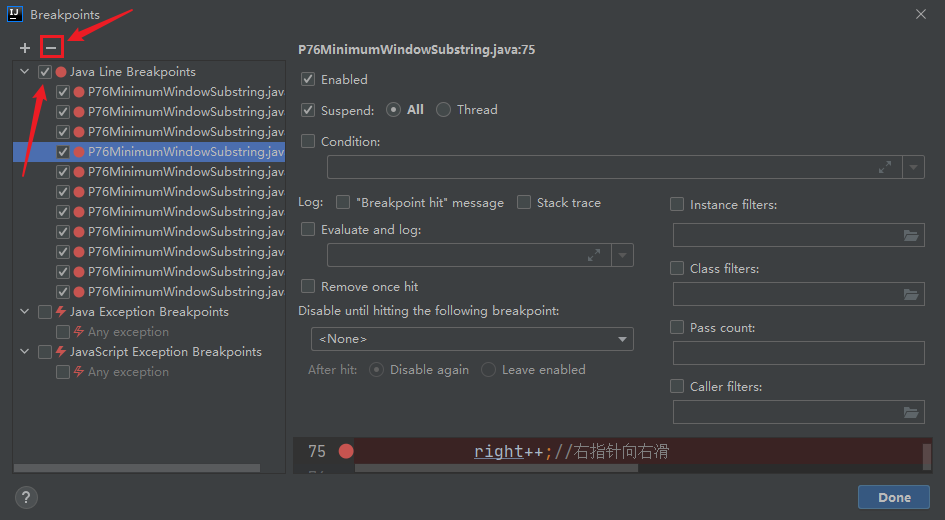Viewport: 945px width, 520px height.
Task: Enable the Remove once hit checkbox
Action: pyautogui.click(x=308, y=286)
